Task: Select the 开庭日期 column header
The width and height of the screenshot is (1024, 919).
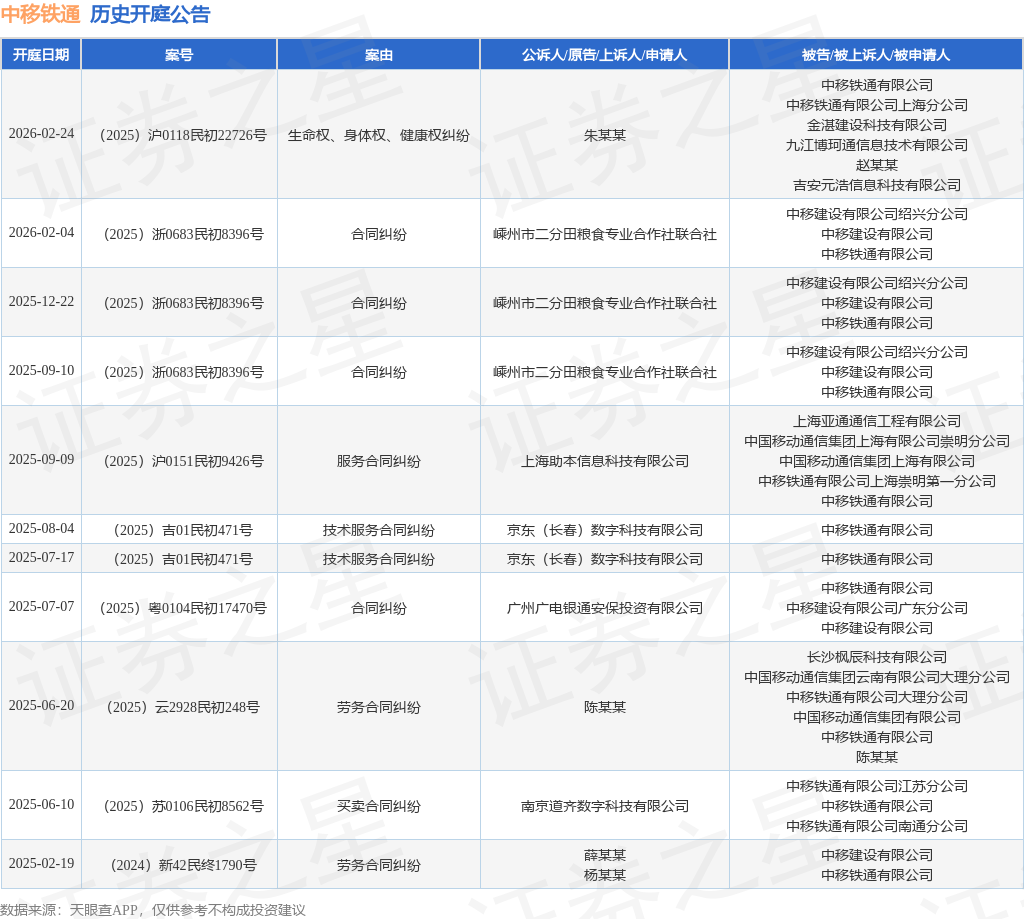Action: pyautogui.click(x=41, y=55)
